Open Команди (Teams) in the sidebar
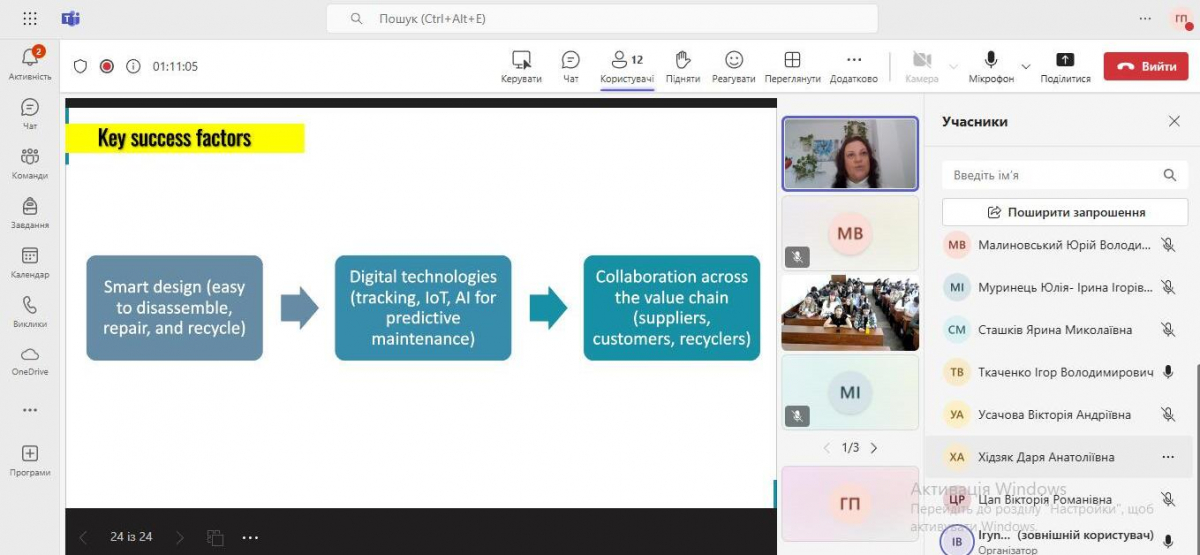 click(29, 162)
